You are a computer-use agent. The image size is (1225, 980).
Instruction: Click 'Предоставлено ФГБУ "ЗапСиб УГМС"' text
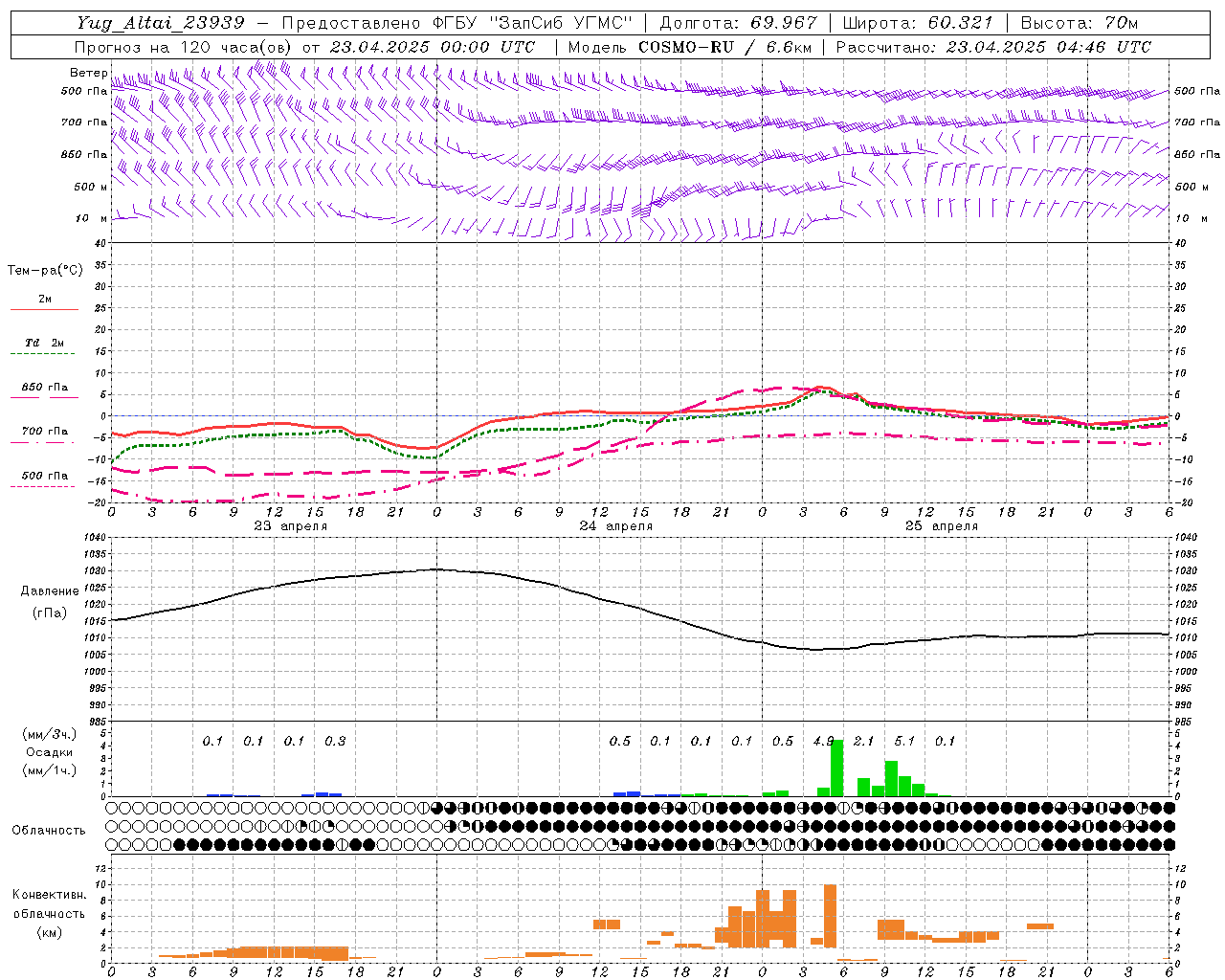pyautogui.click(x=457, y=23)
